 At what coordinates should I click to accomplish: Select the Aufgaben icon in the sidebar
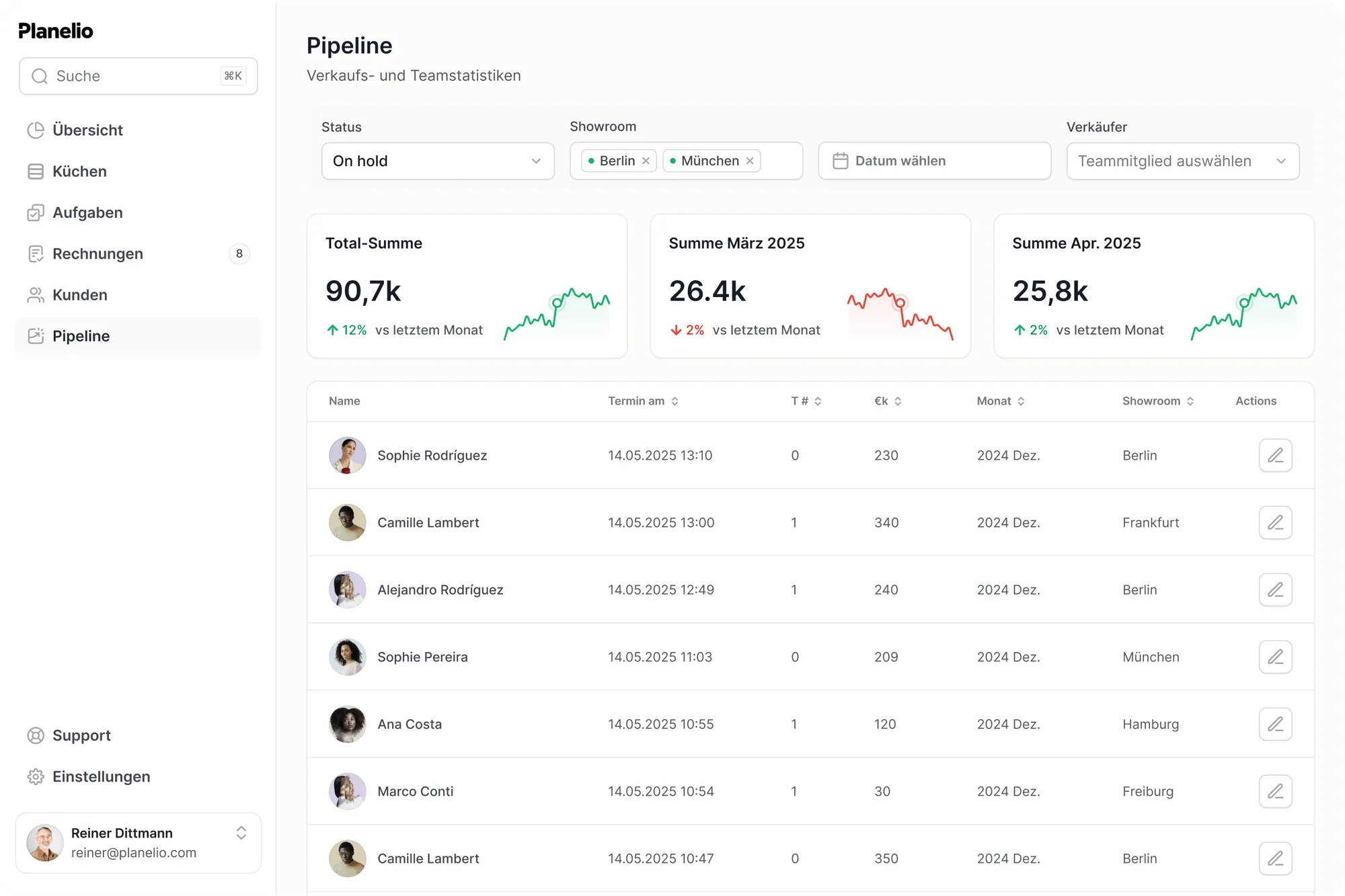click(x=36, y=212)
